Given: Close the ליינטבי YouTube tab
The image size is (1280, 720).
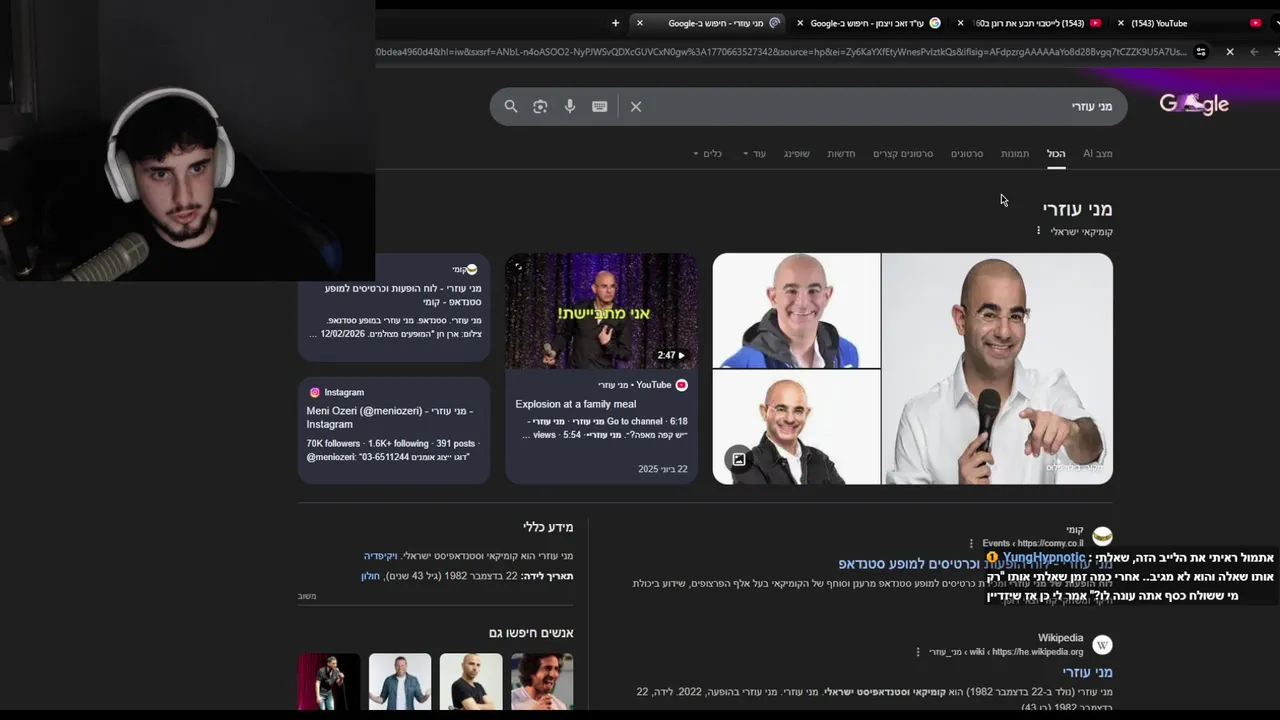Looking at the screenshot, I should click(x=961, y=23).
